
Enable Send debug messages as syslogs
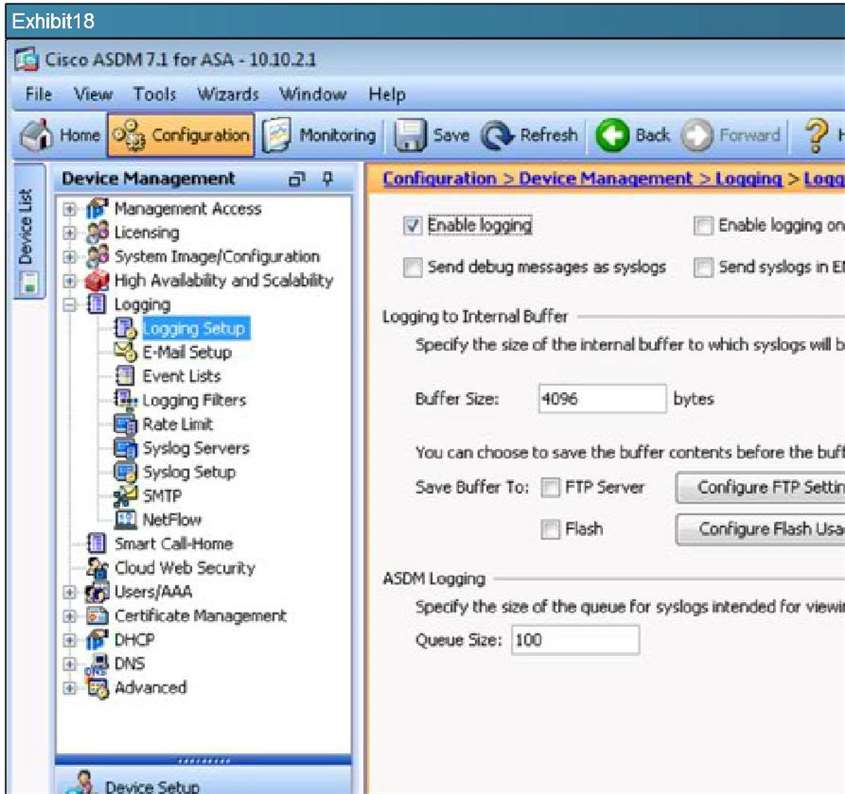coord(412,268)
